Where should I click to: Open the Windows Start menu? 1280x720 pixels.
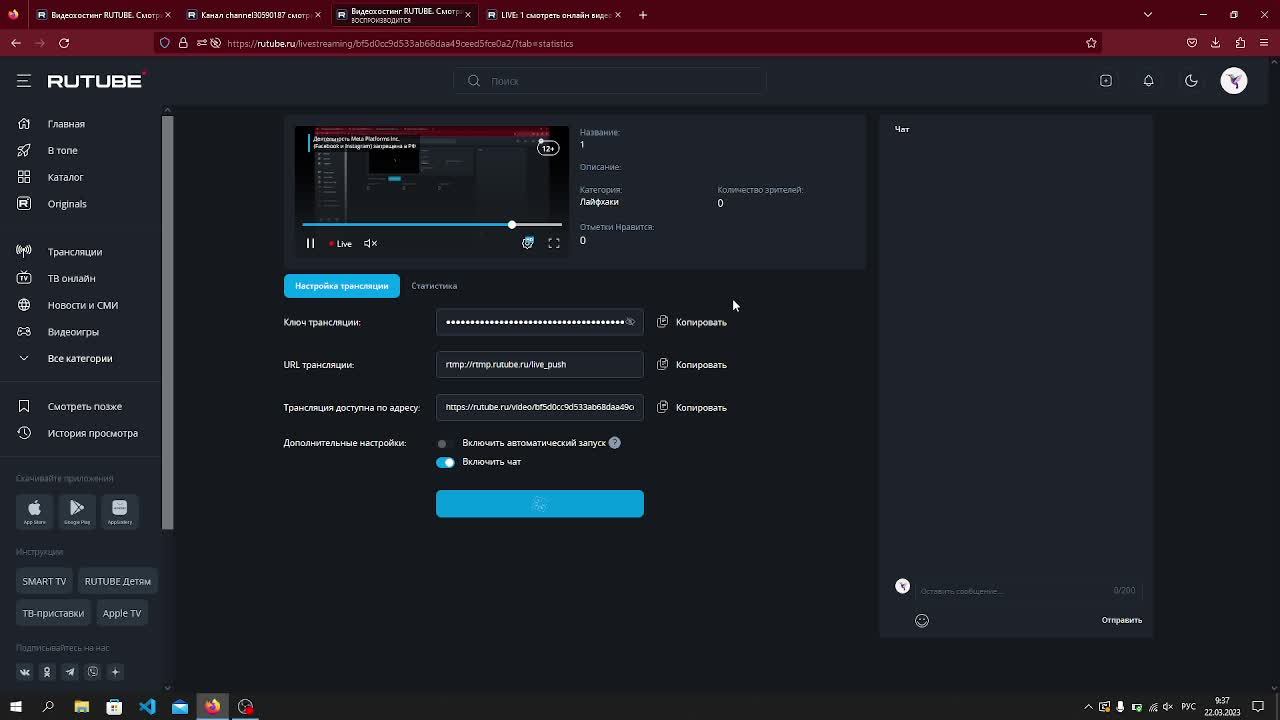pyautogui.click(x=15, y=707)
